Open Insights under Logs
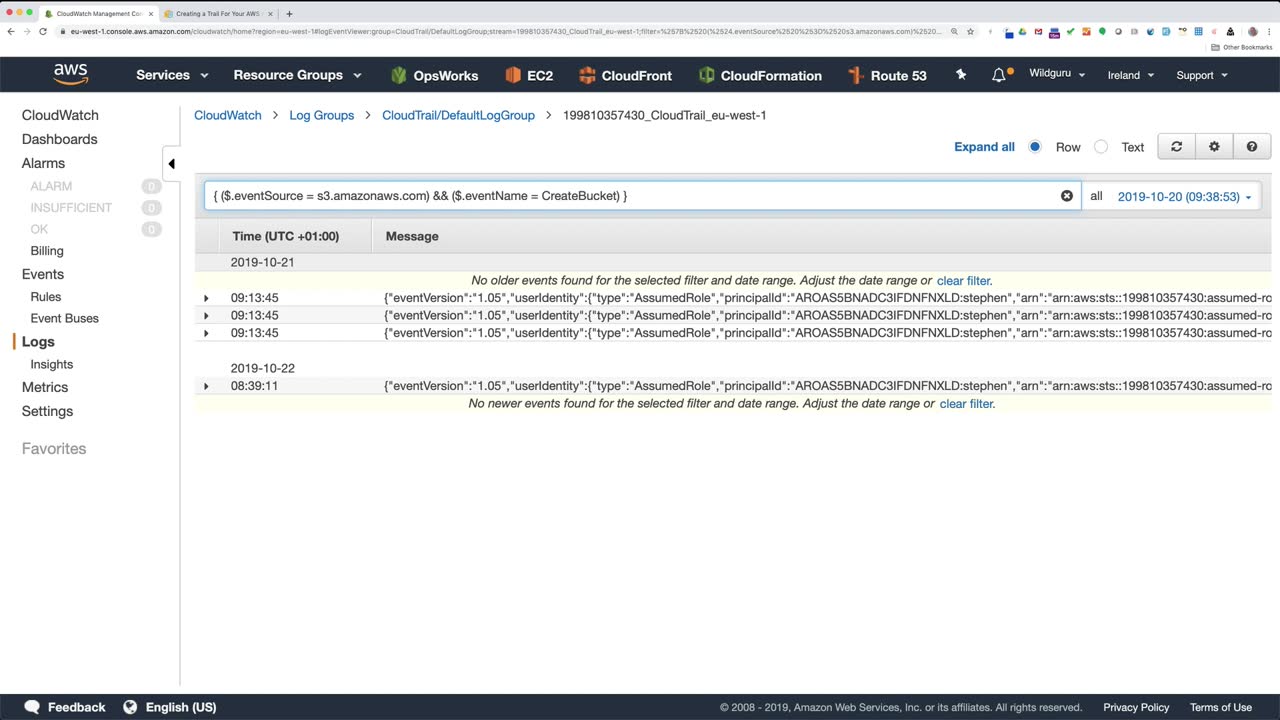 (x=52, y=364)
